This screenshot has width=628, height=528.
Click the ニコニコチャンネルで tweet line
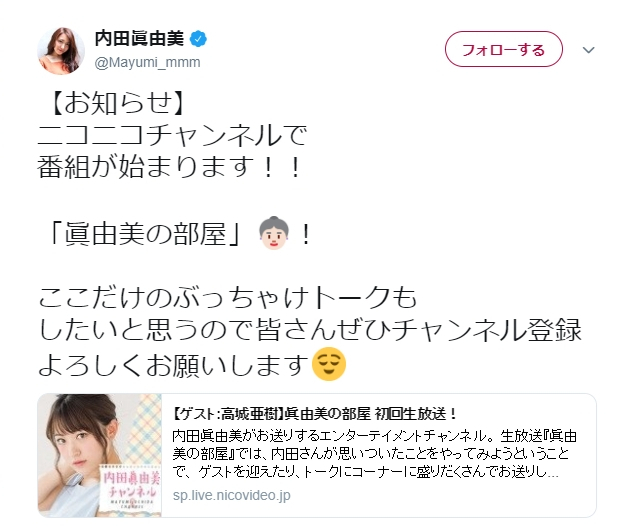pos(172,135)
